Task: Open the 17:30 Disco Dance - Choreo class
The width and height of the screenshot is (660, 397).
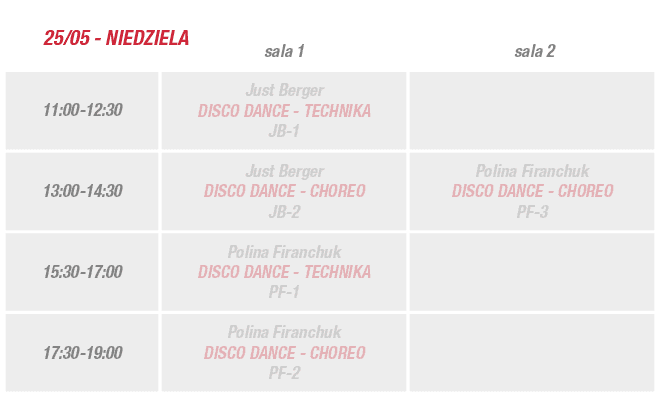Action: [284, 353]
